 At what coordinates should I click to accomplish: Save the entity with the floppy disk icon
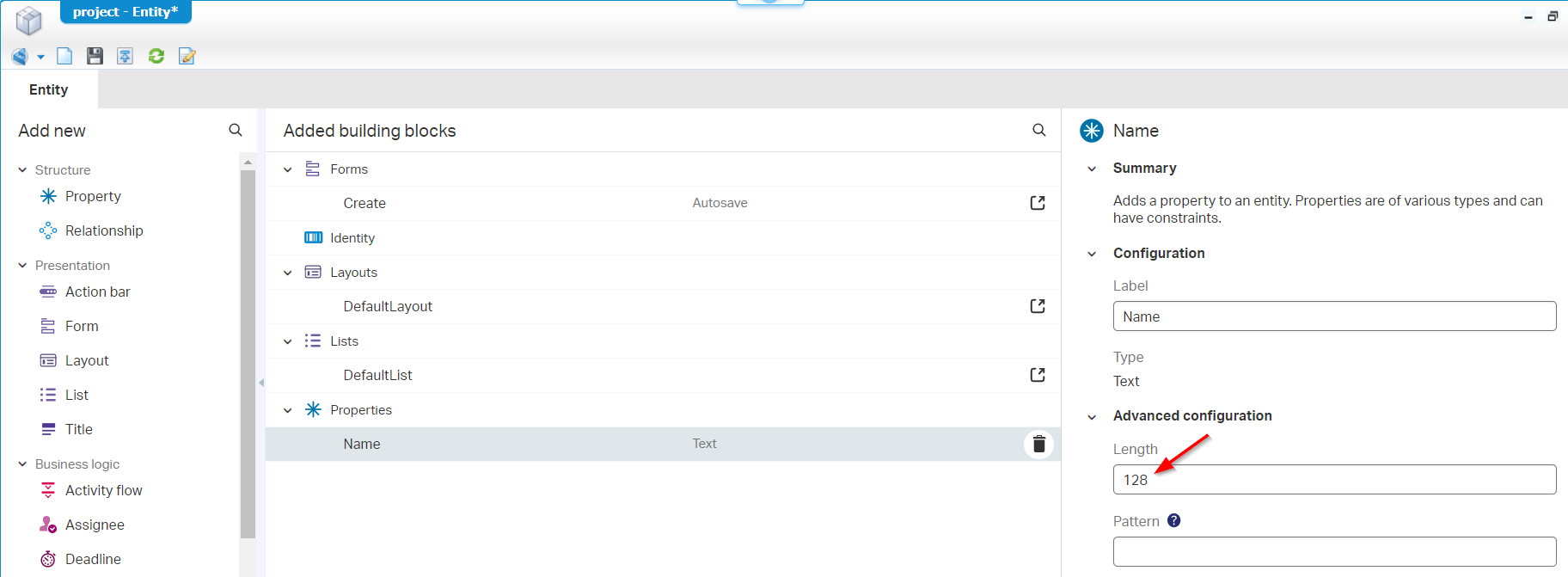(x=95, y=56)
